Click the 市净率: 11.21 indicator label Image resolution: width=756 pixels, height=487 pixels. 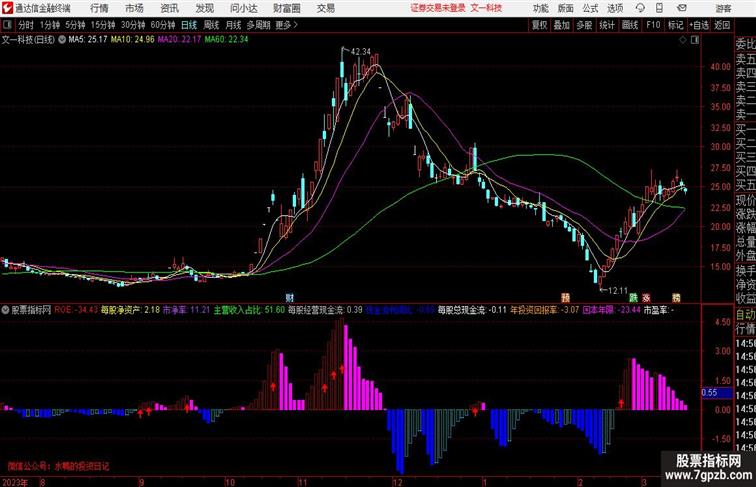click(x=186, y=310)
